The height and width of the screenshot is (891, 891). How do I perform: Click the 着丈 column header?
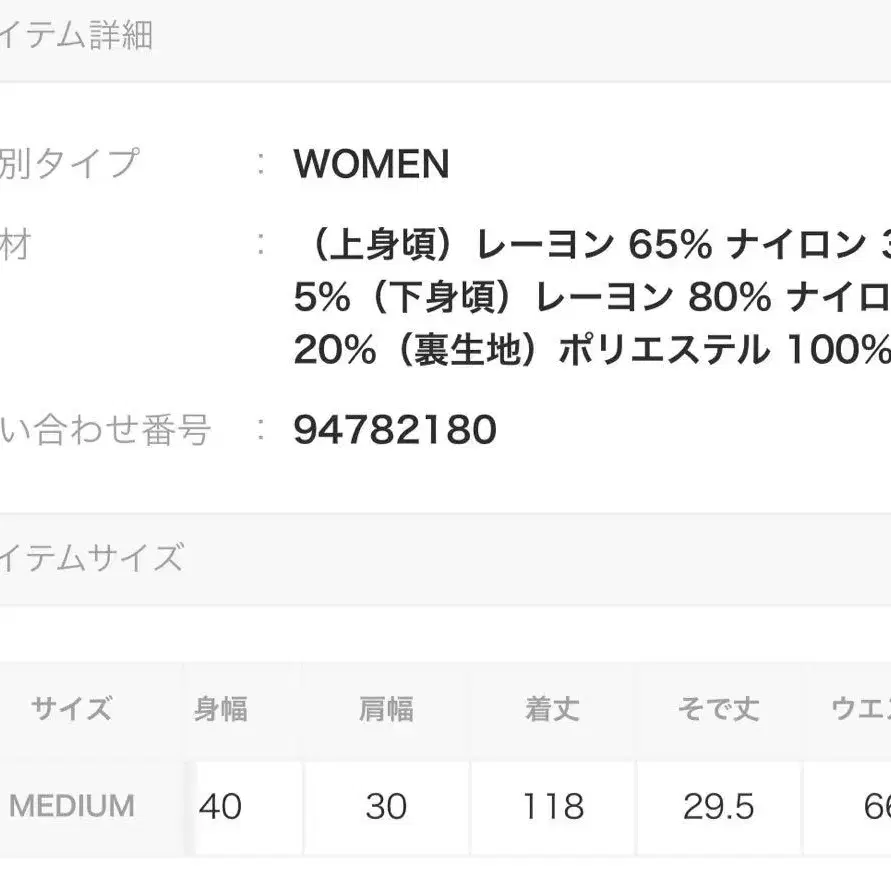tap(552, 709)
